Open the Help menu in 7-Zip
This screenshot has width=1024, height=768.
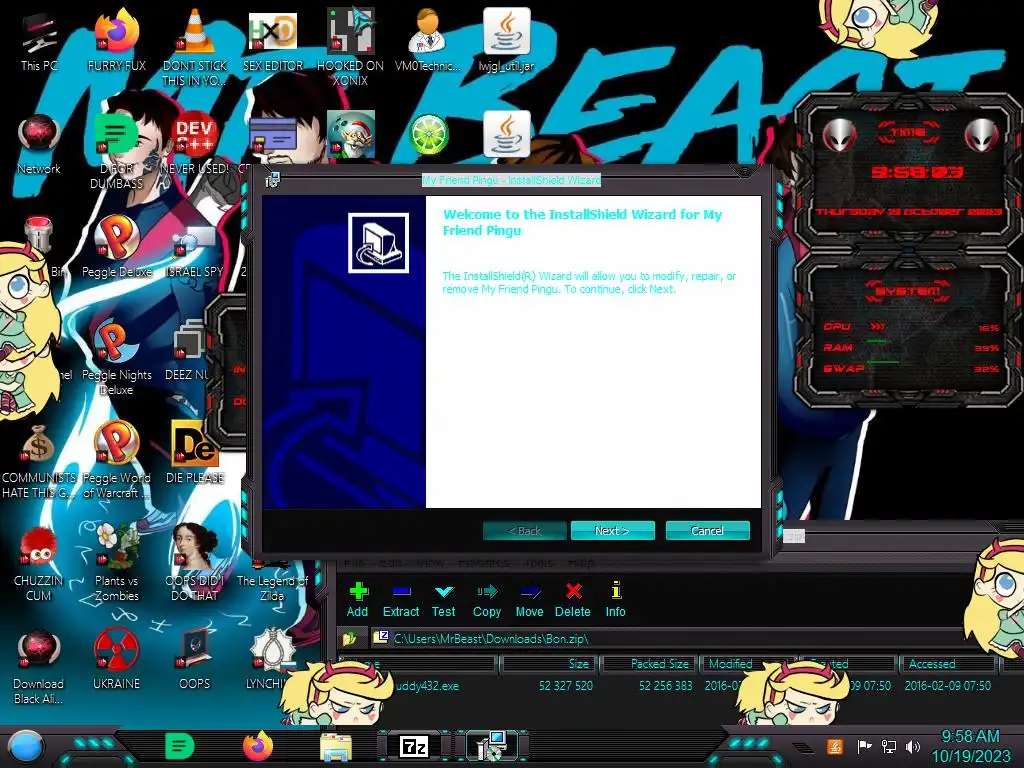[x=581, y=562]
